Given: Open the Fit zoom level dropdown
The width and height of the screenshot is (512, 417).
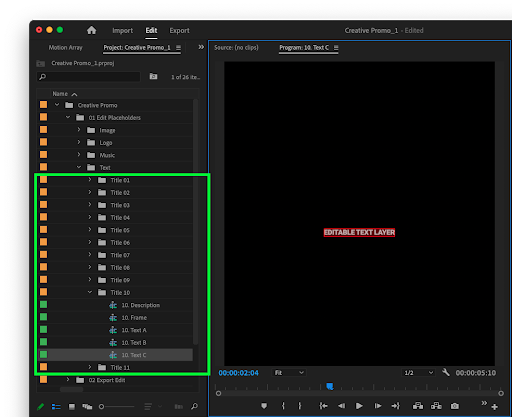Looking at the screenshot, I should coord(289,373).
